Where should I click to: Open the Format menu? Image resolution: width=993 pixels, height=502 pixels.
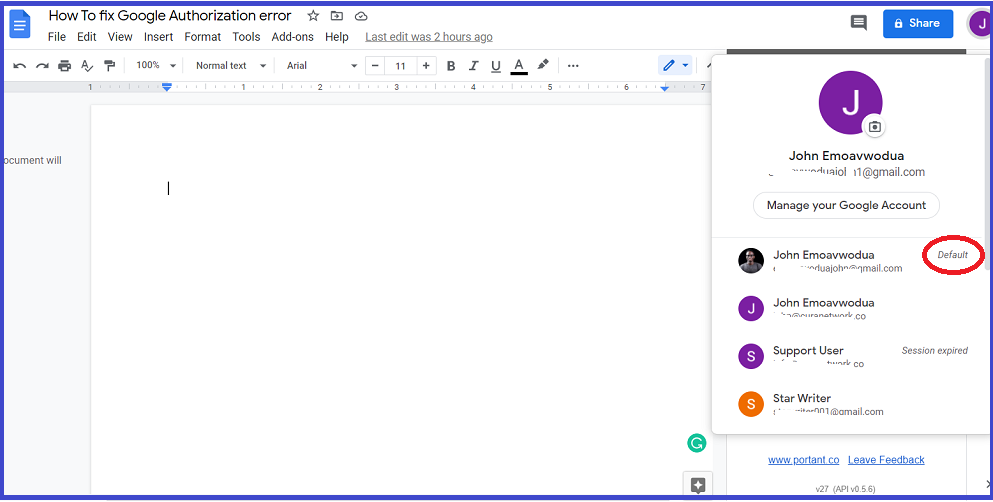click(x=203, y=37)
